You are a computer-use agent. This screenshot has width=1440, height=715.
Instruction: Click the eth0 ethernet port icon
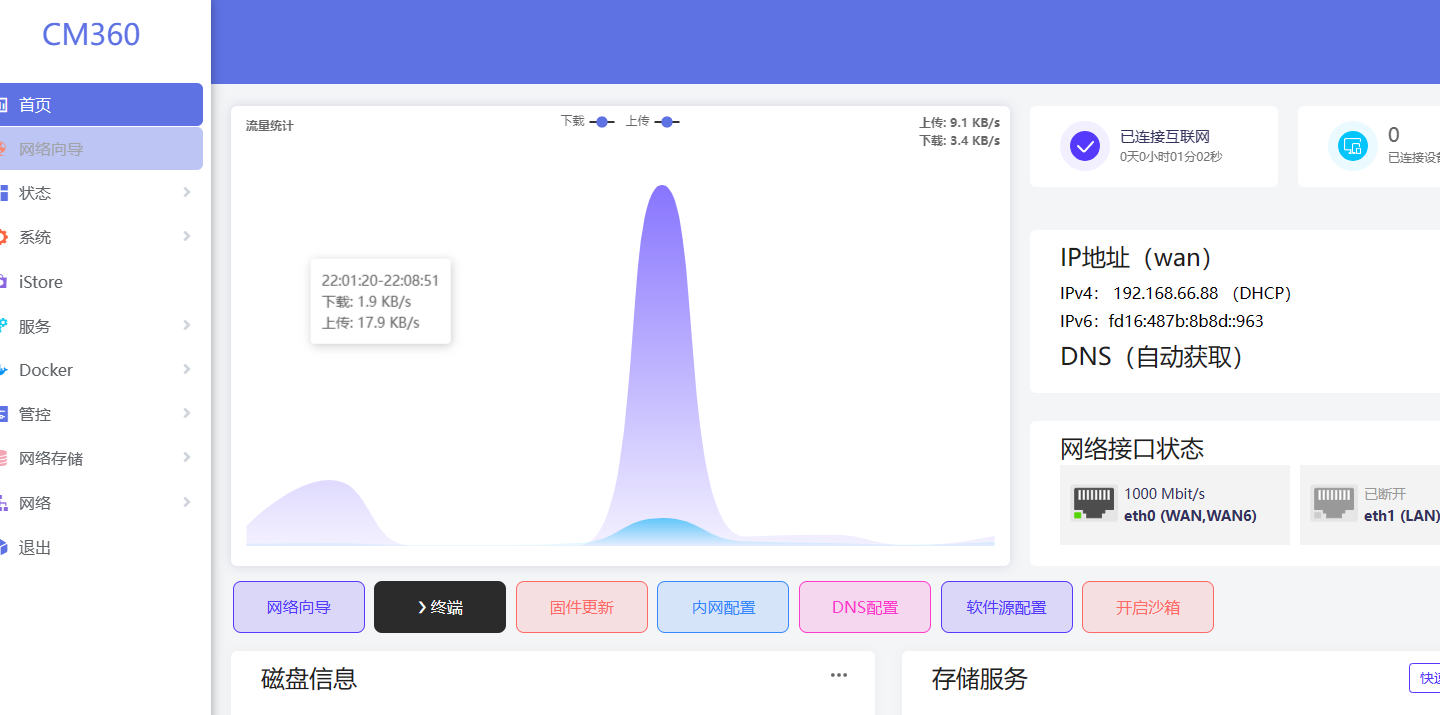pos(1093,503)
